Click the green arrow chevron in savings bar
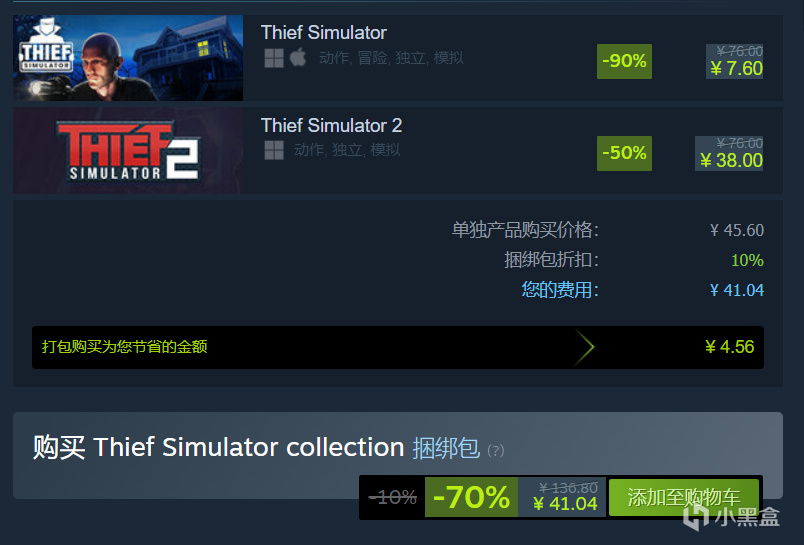Image resolution: width=804 pixels, height=545 pixels. 584,347
